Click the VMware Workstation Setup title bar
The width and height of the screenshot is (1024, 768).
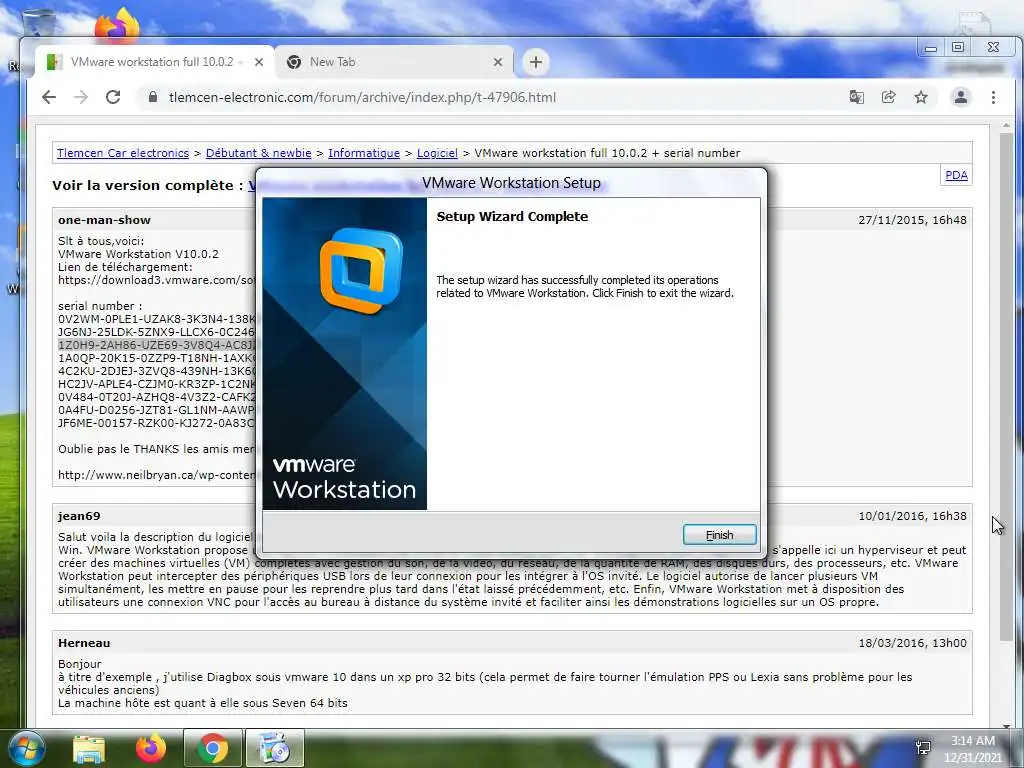point(511,183)
